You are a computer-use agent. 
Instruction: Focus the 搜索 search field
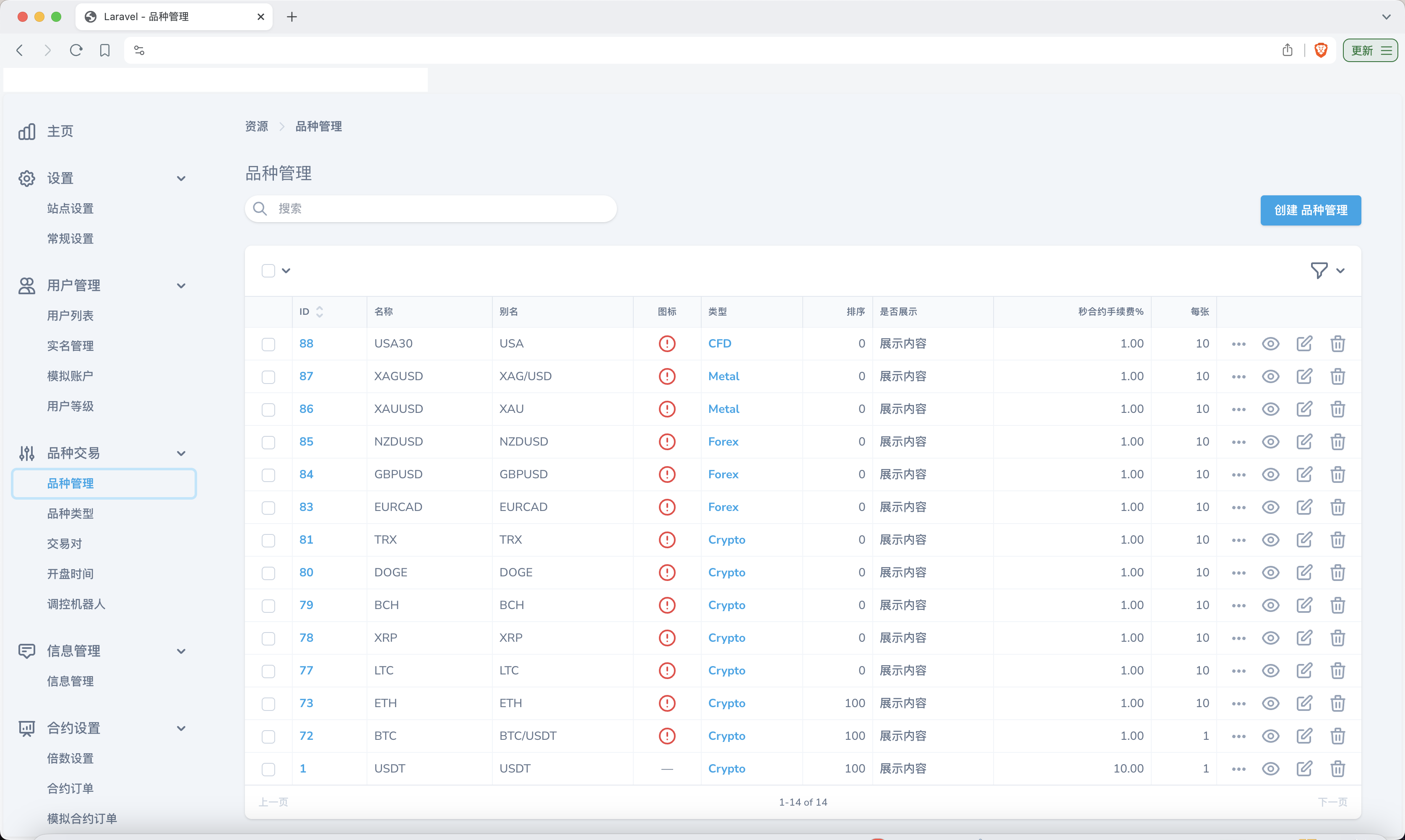[430, 209]
